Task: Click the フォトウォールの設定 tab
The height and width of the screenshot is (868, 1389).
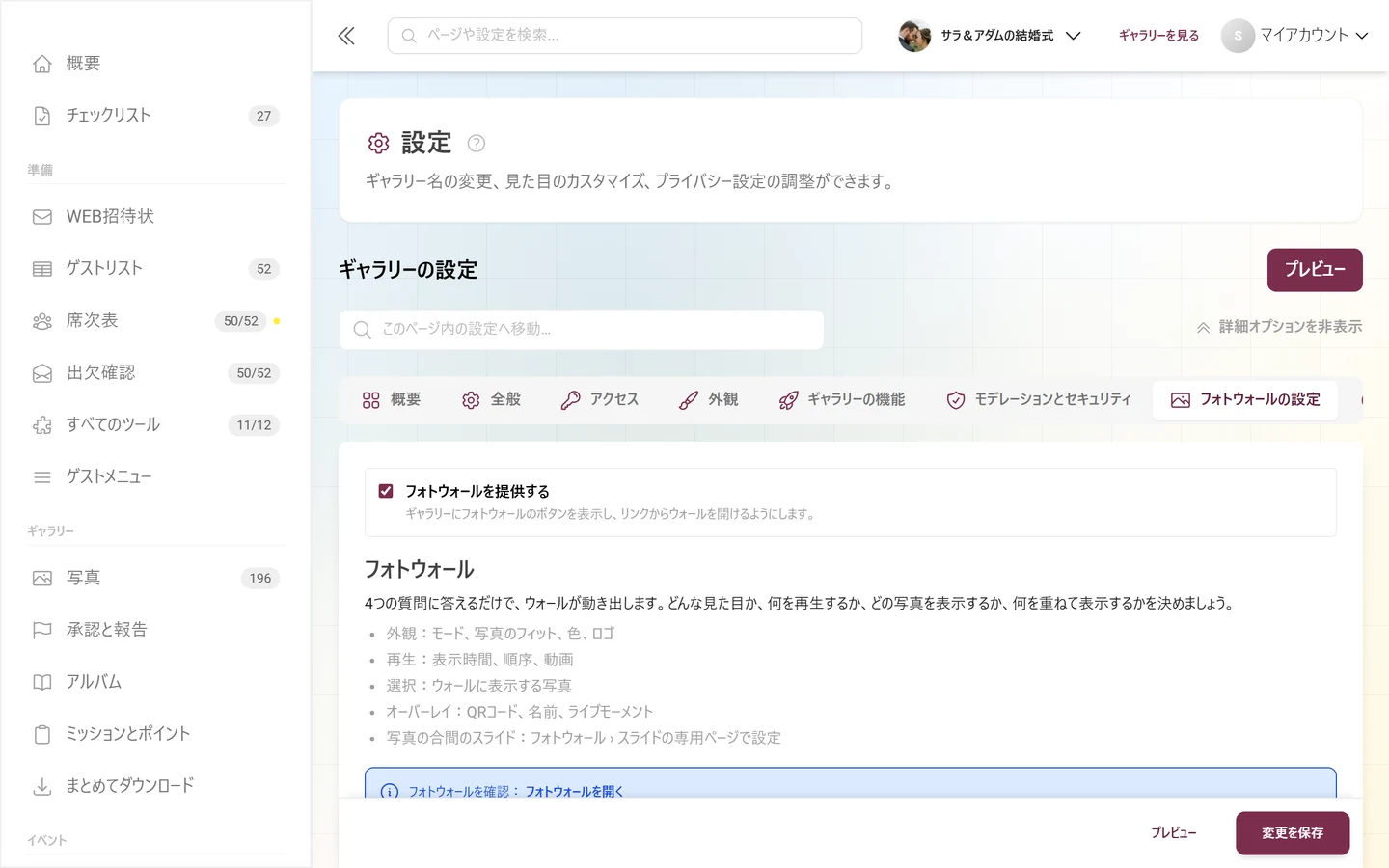Action: point(1245,400)
